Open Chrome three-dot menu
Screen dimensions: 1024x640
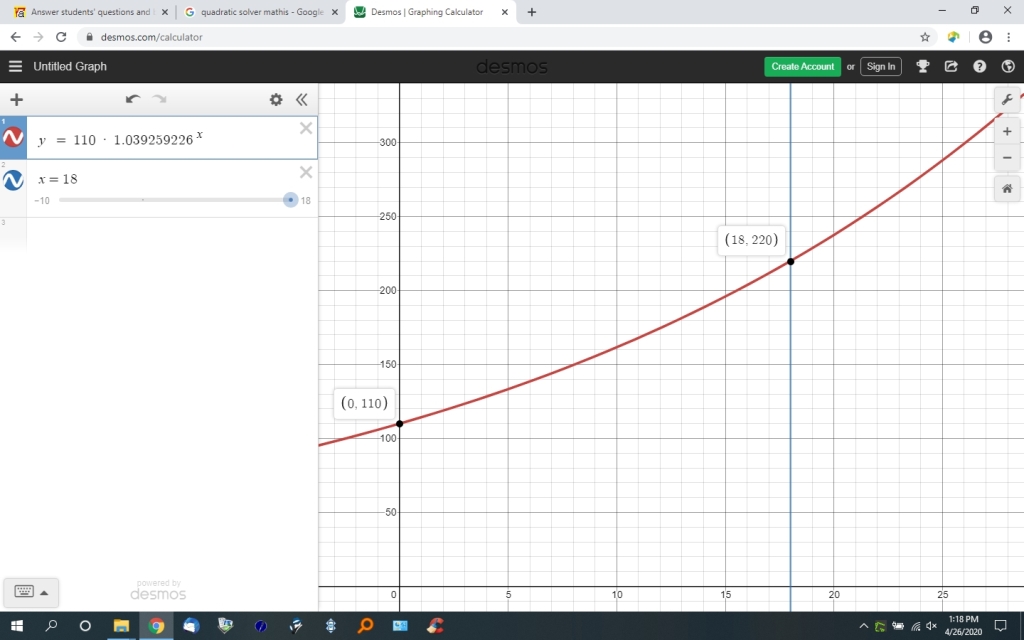pos(1009,37)
